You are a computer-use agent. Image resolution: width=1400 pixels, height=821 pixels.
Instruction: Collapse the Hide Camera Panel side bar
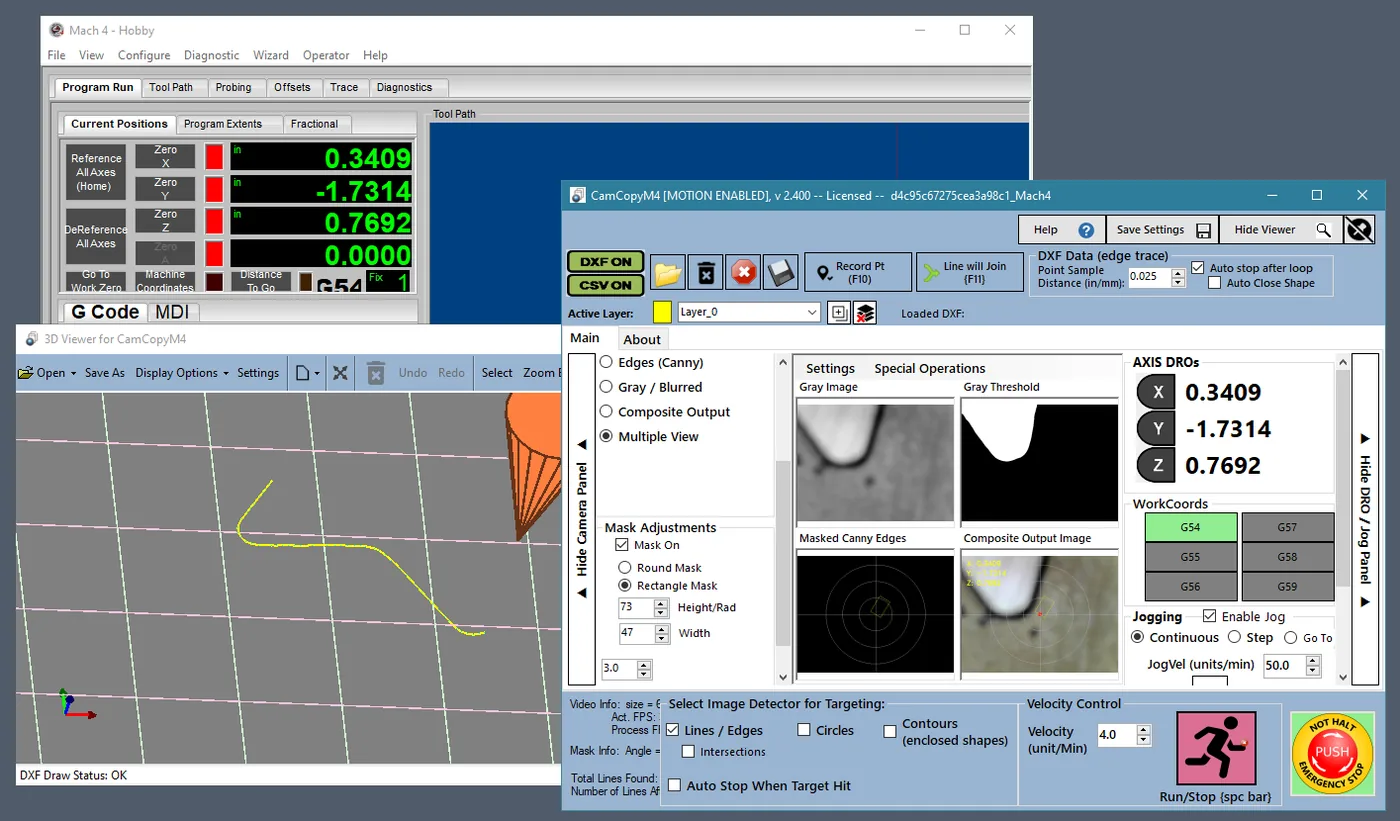tap(581, 519)
